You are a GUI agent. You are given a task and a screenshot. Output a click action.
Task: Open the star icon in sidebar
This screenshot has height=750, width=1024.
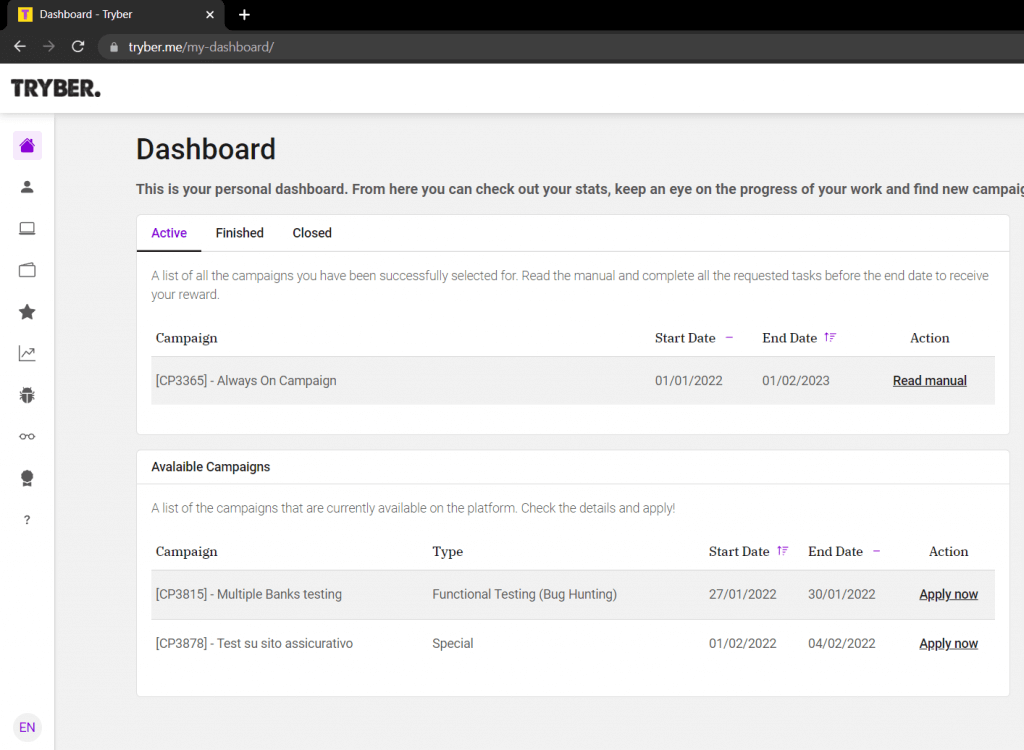click(x=27, y=312)
